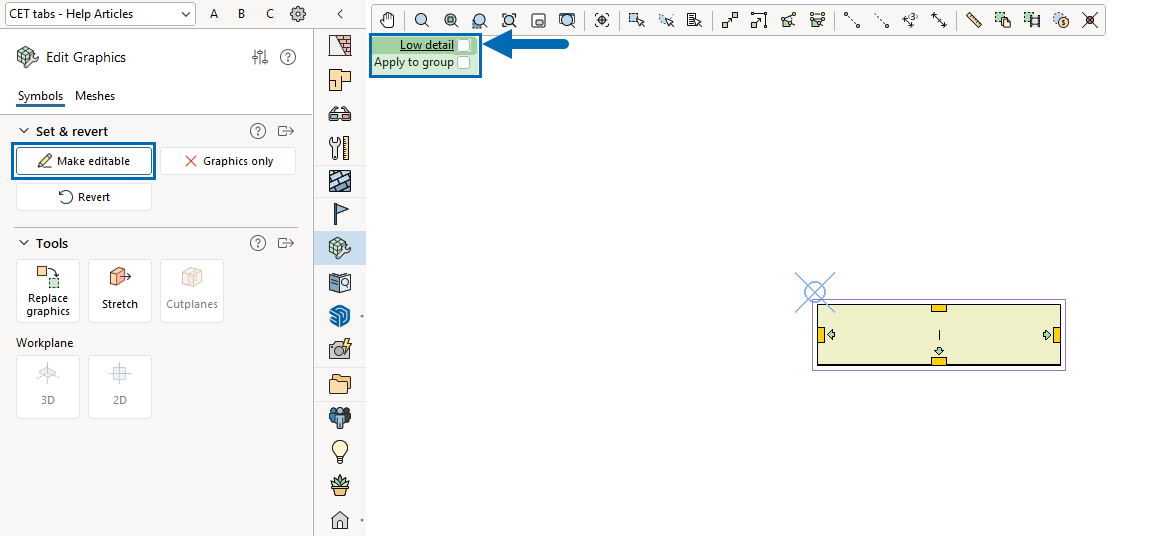Collapse the Set & revert section

pyautogui.click(x=22, y=131)
